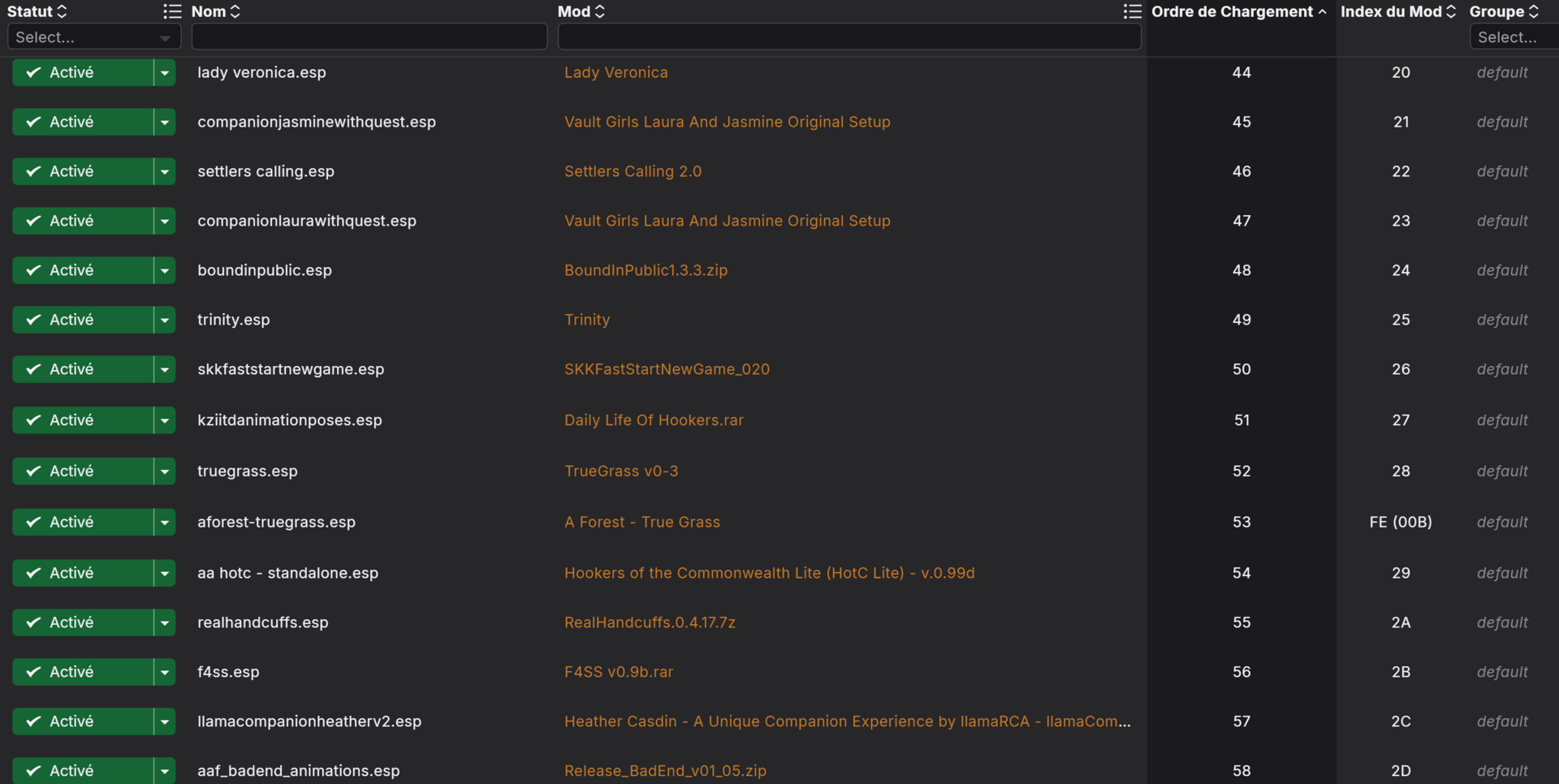Open list options icon beside Nom header
Viewport: 1559px width, 784px height.
pos(172,11)
